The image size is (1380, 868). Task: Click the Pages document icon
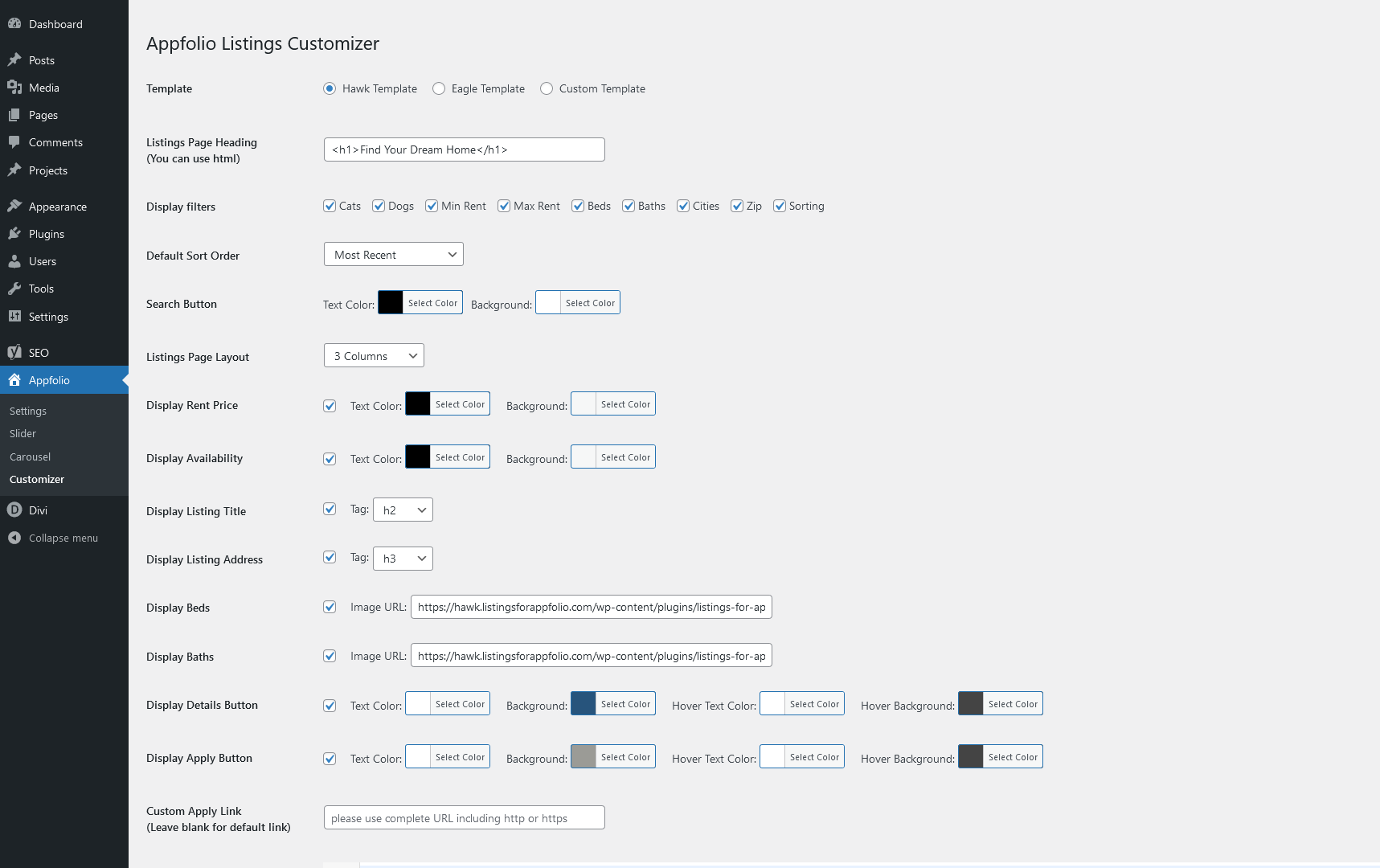point(14,115)
